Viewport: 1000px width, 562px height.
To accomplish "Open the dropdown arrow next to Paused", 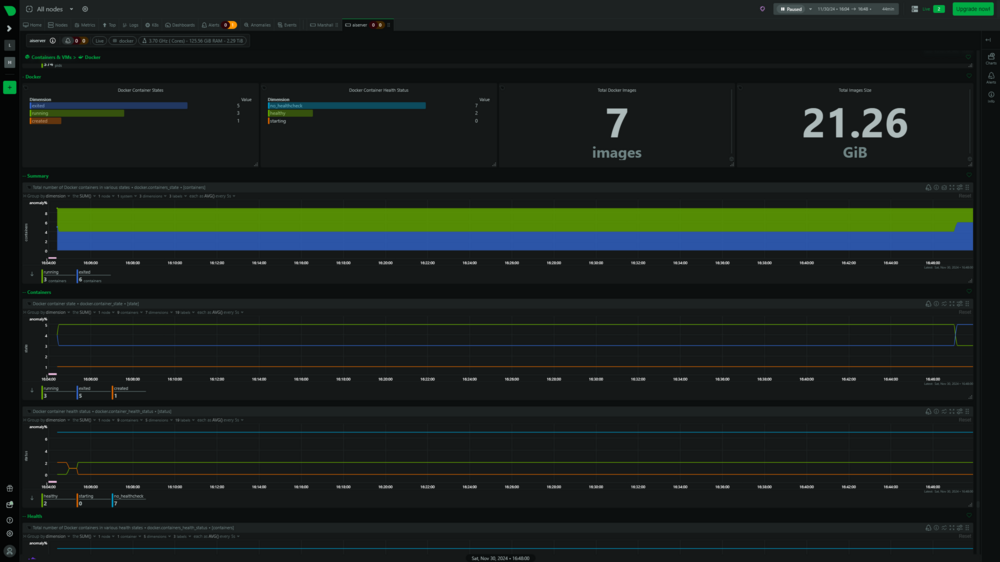I will [x=811, y=9].
